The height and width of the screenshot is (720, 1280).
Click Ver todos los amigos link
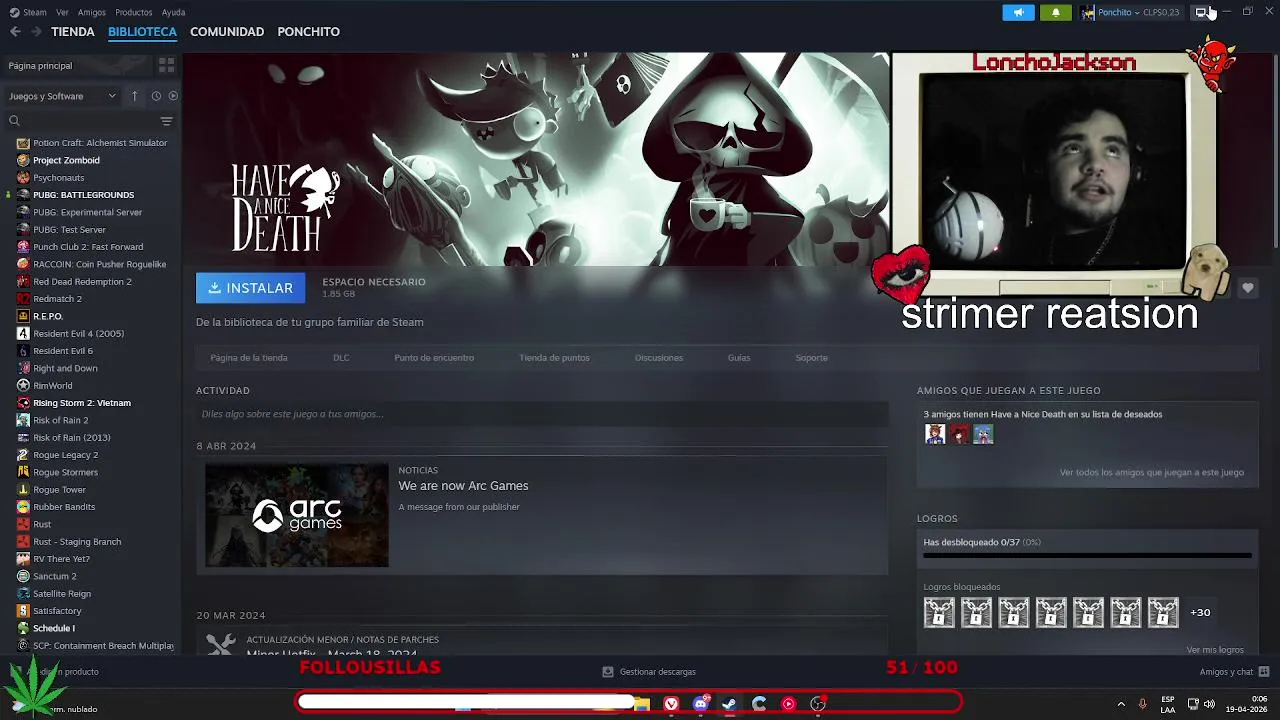click(x=1152, y=472)
